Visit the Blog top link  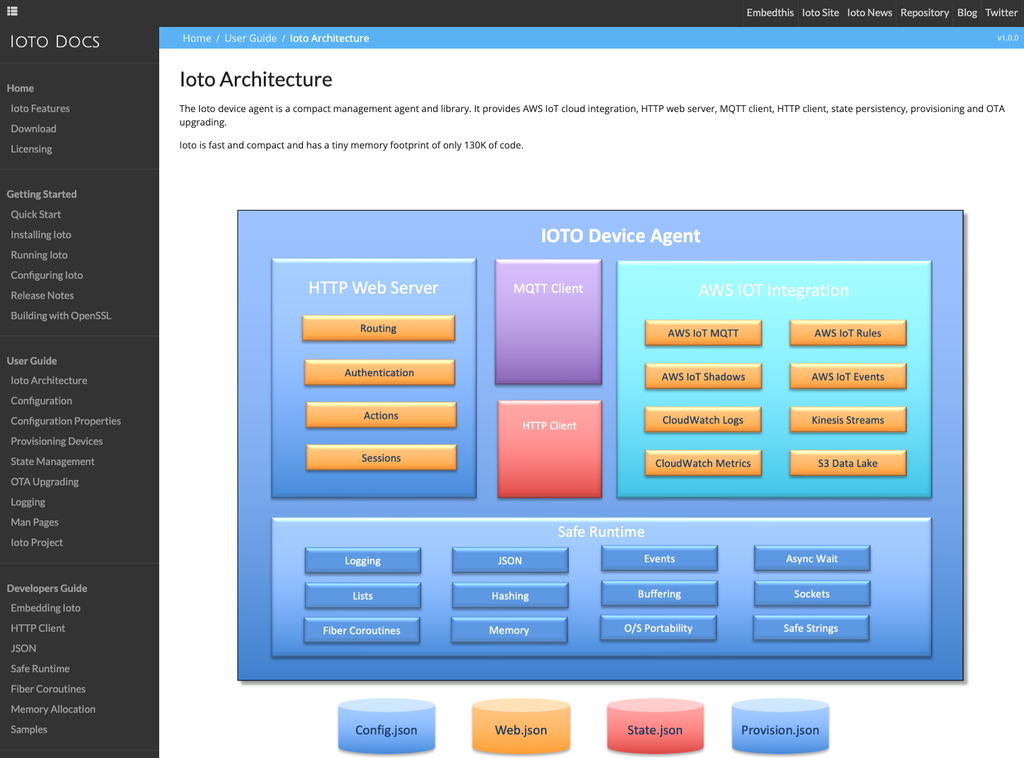tap(967, 12)
